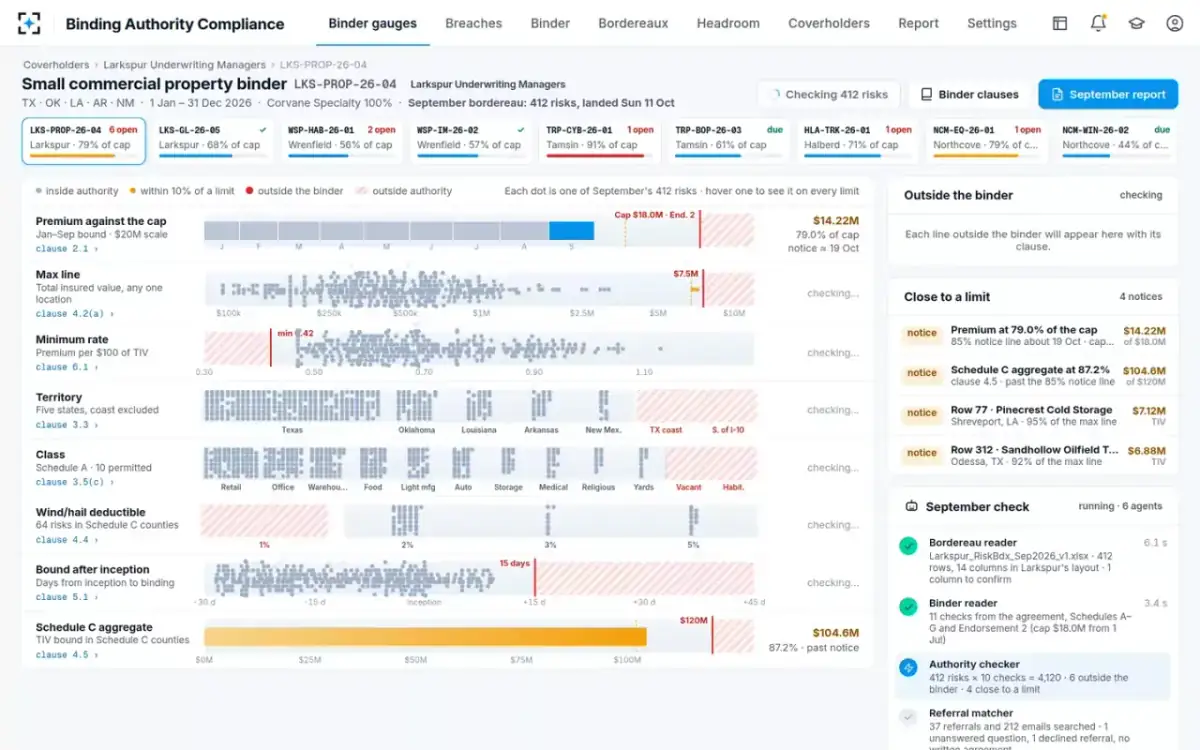Open clause 4.4 link under Wind/hail deductible
Image resolution: width=1200 pixels, height=750 pixels.
point(66,539)
